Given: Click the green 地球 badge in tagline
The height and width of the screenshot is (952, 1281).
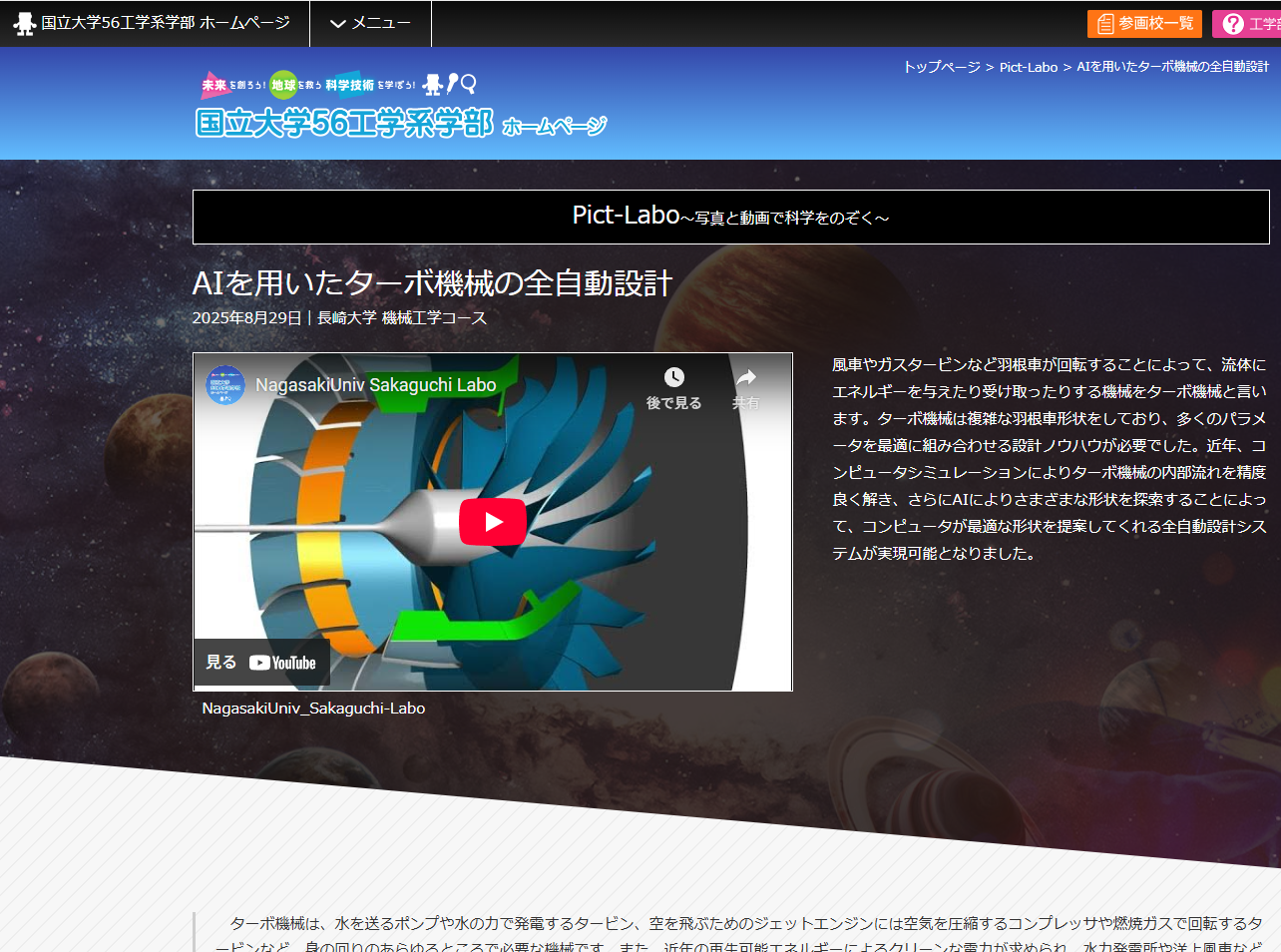Looking at the screenshot, I should click(x=283, y=85).
